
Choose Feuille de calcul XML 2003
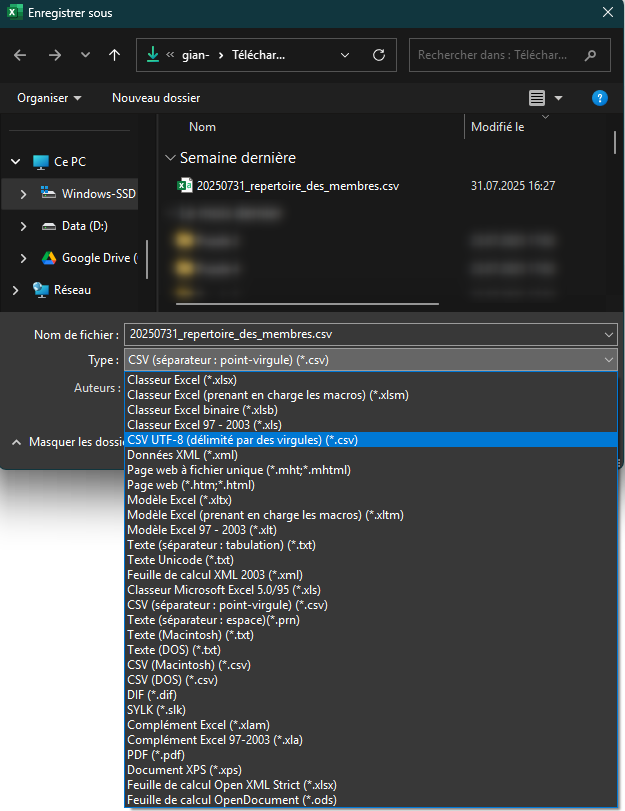[370, 575]
